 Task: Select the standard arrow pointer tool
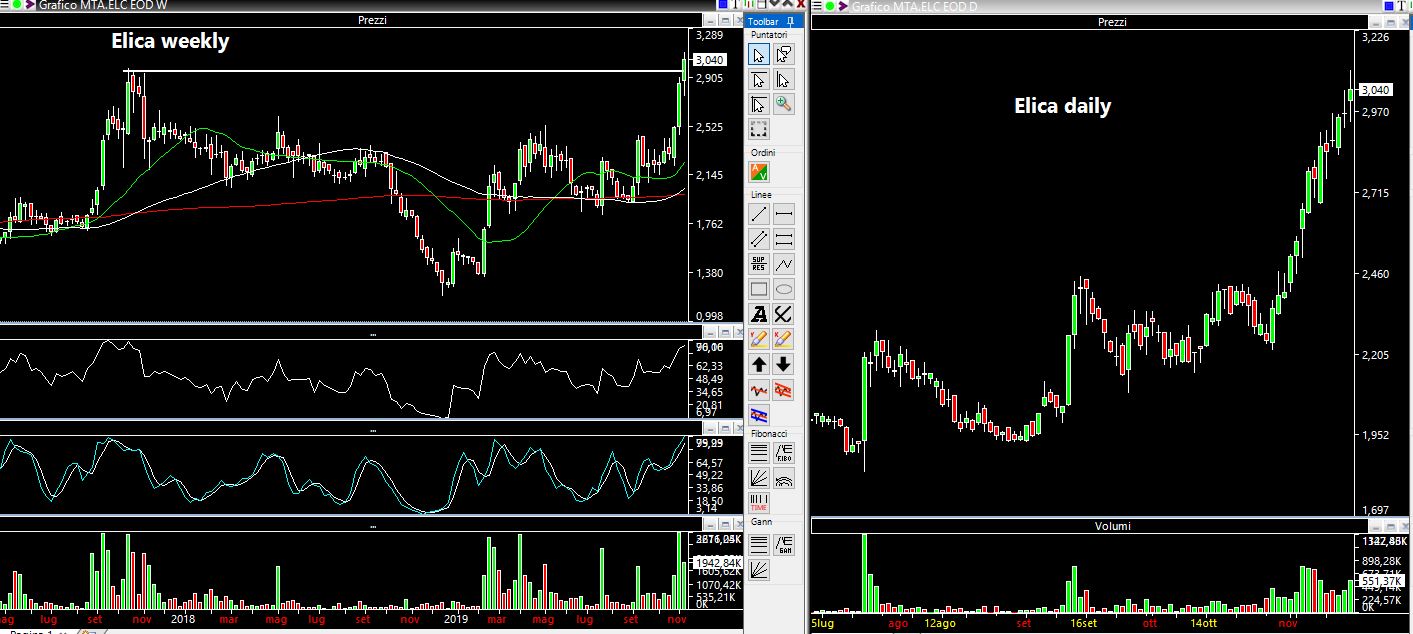[x=759, y=54]
